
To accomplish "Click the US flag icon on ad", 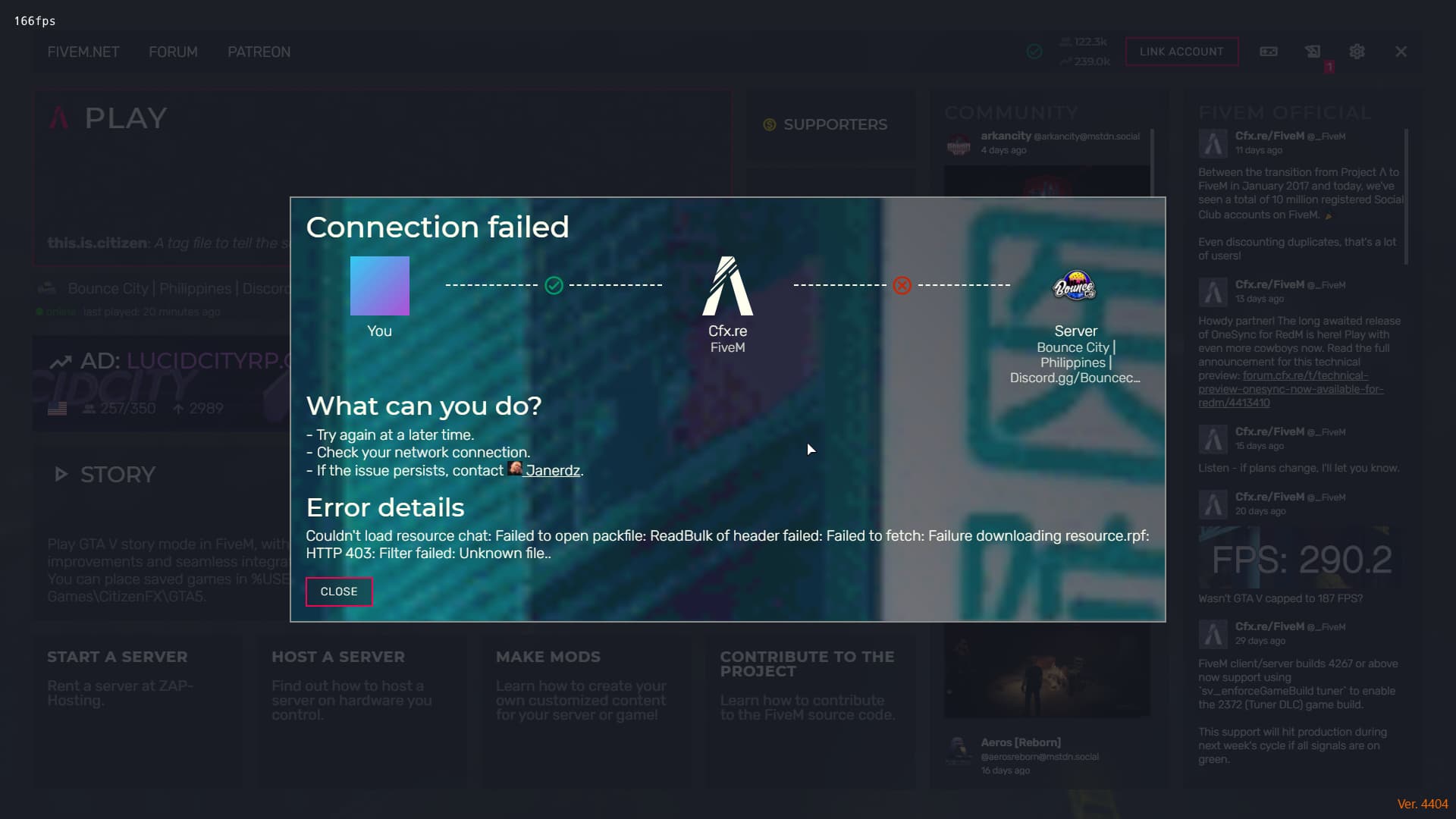I will [57, 409].
